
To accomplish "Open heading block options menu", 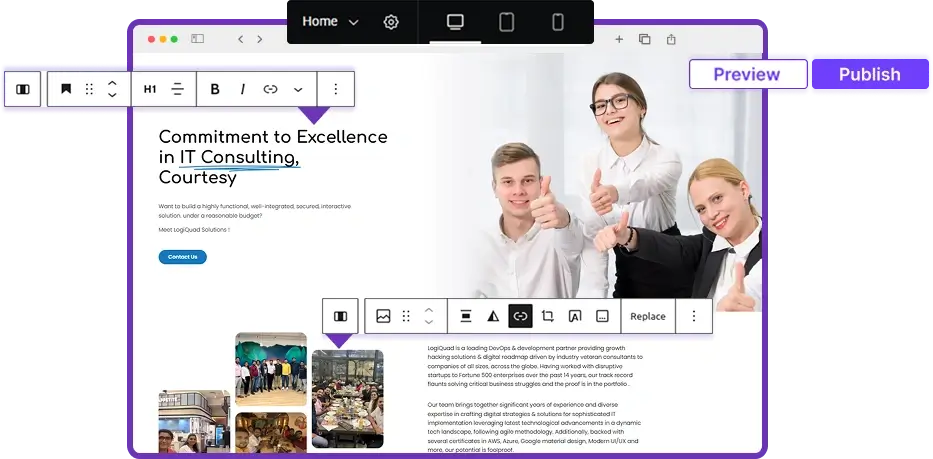I will coord(336,89).
